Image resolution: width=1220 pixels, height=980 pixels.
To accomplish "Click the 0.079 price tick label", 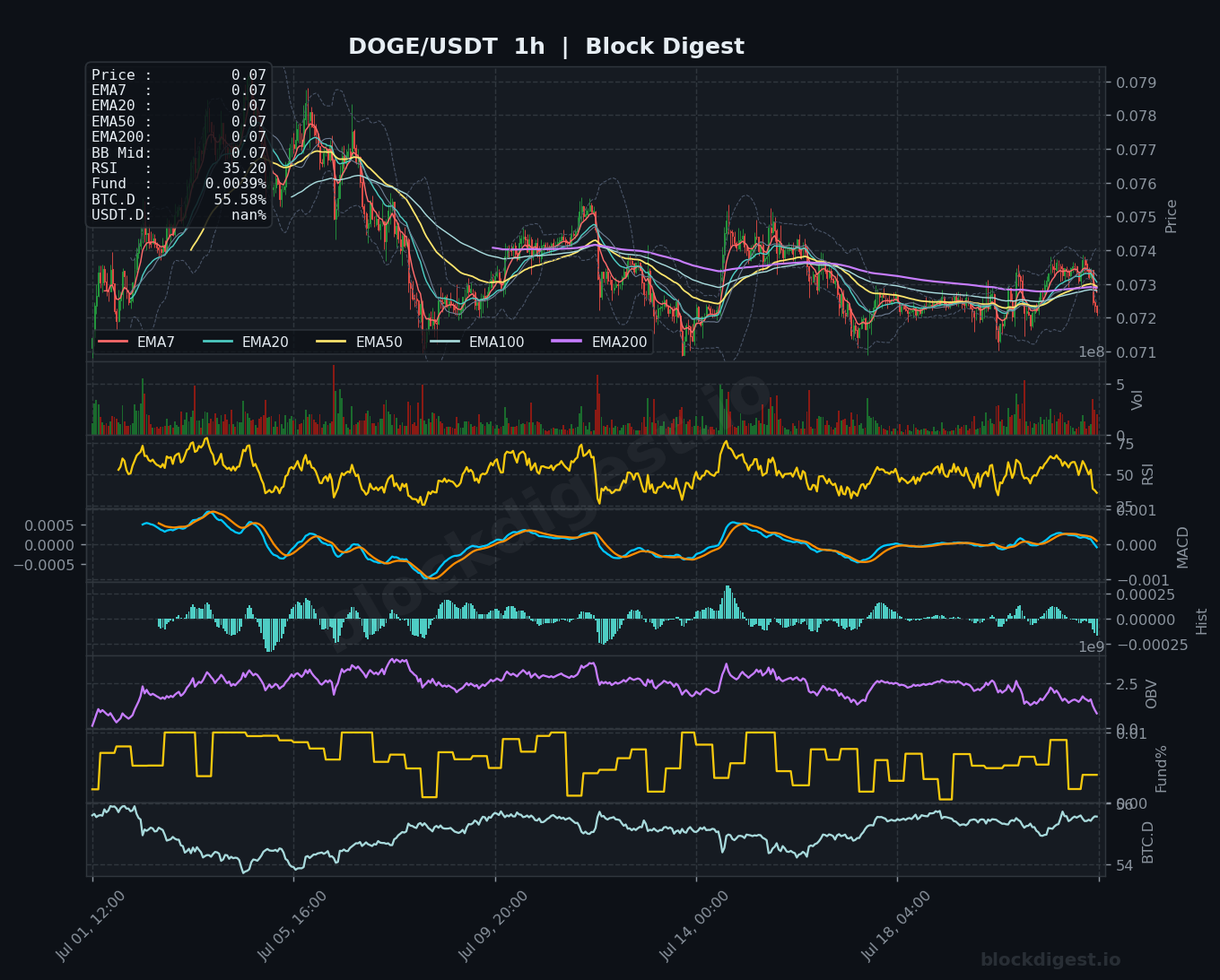I will (x=1137, y=82).
